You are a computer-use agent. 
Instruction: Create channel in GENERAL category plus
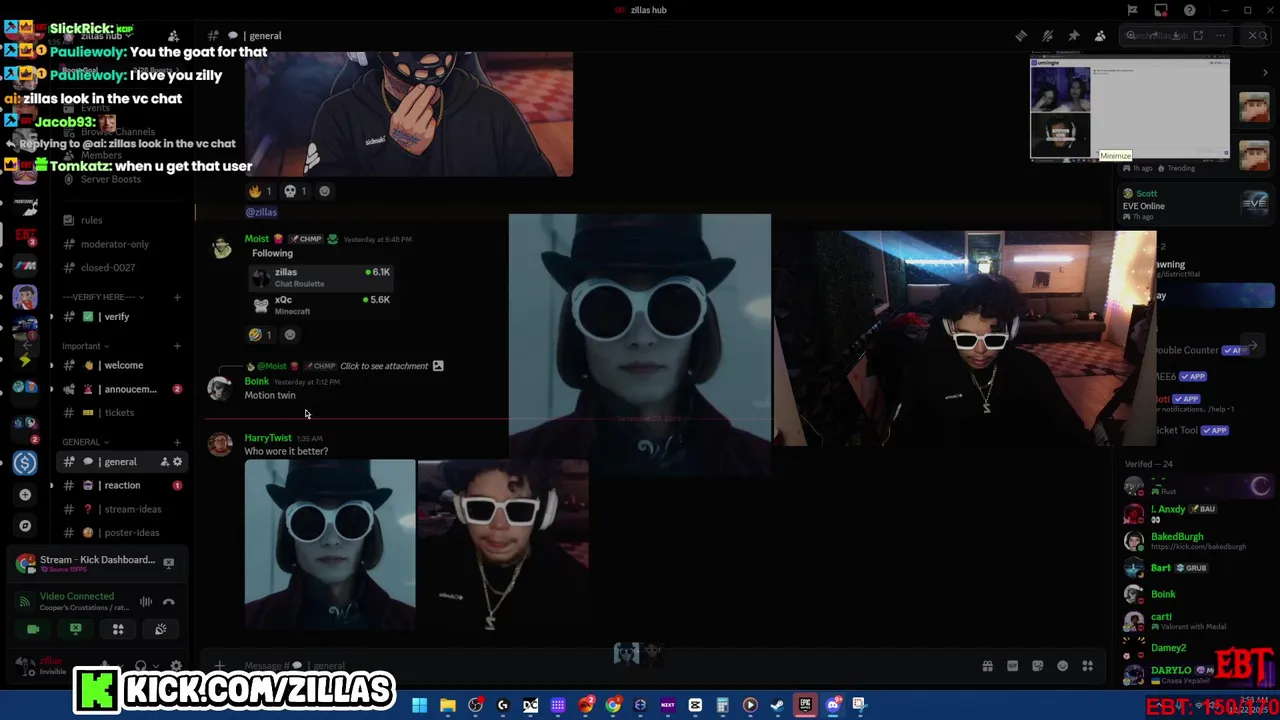pos(177,442)
